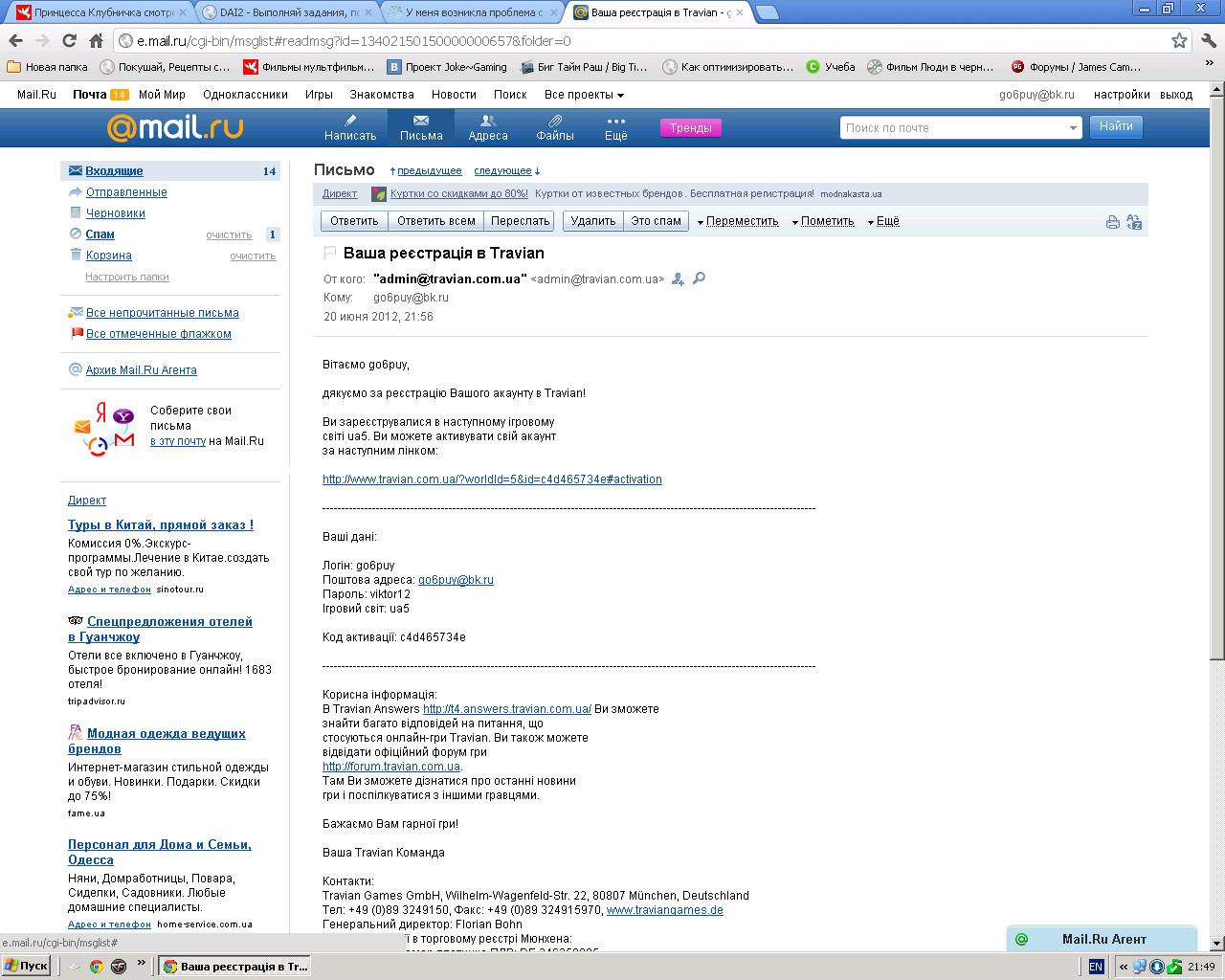
Task: Print the letter using printer icon
Action: click(1112, 222)
